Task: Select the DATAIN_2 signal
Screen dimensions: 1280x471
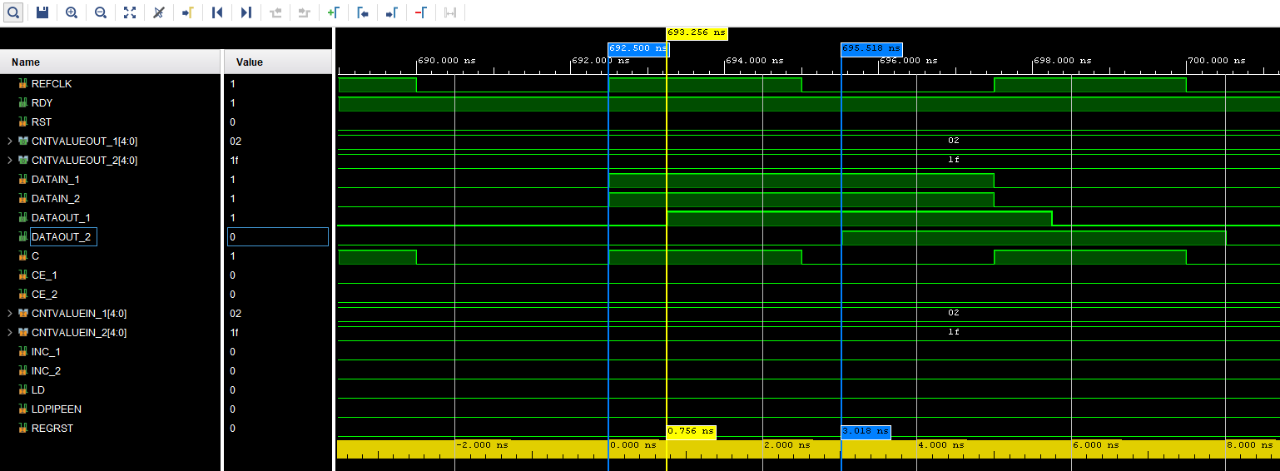Action: pyautogui.click(x=55, y=198)
